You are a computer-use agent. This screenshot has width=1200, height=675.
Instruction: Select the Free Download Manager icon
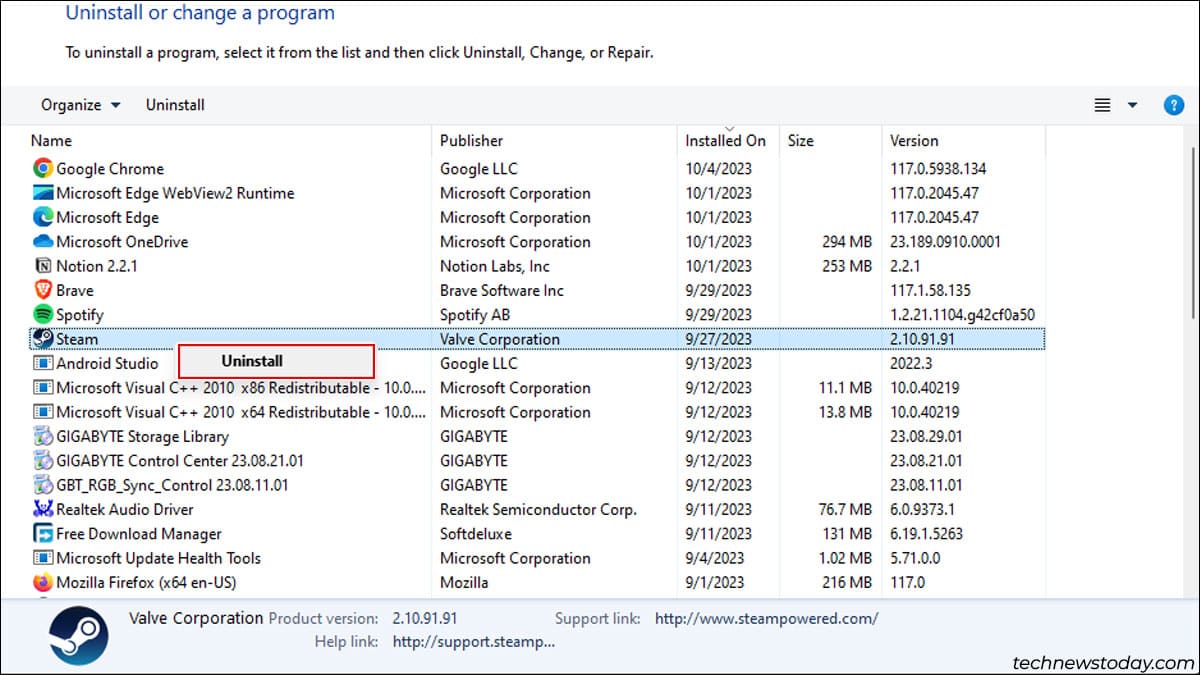(x=43, y=534)
